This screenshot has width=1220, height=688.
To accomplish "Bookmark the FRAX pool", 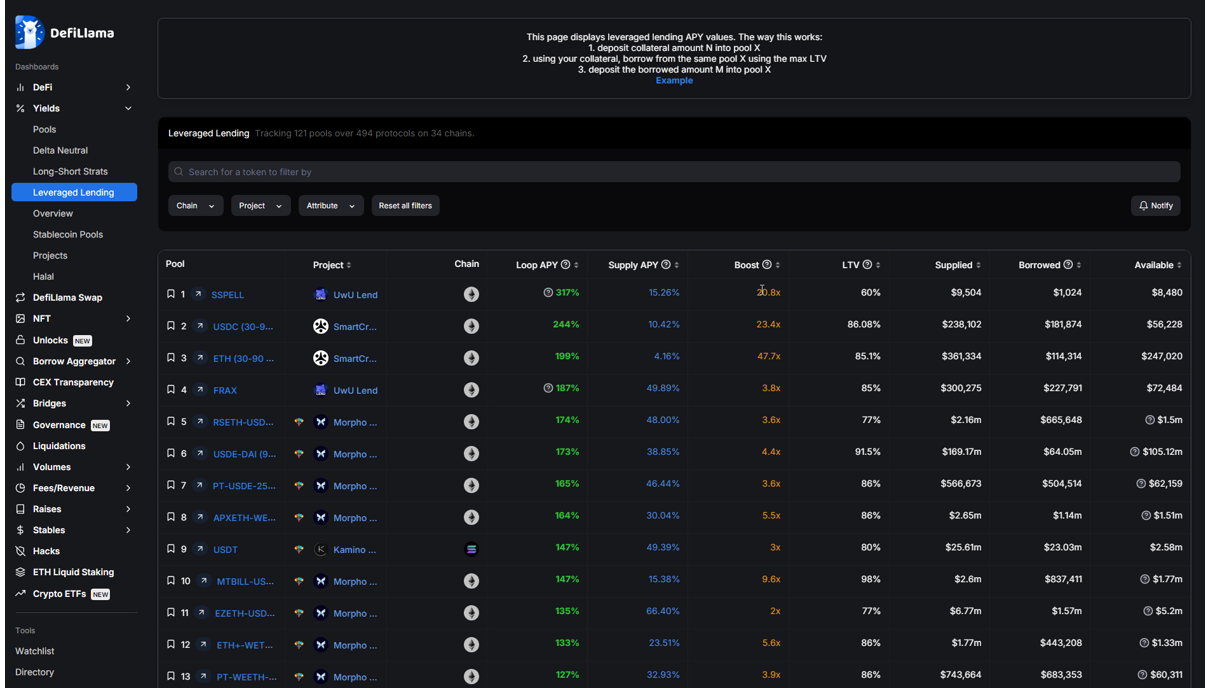I will [x=170, y=389].
